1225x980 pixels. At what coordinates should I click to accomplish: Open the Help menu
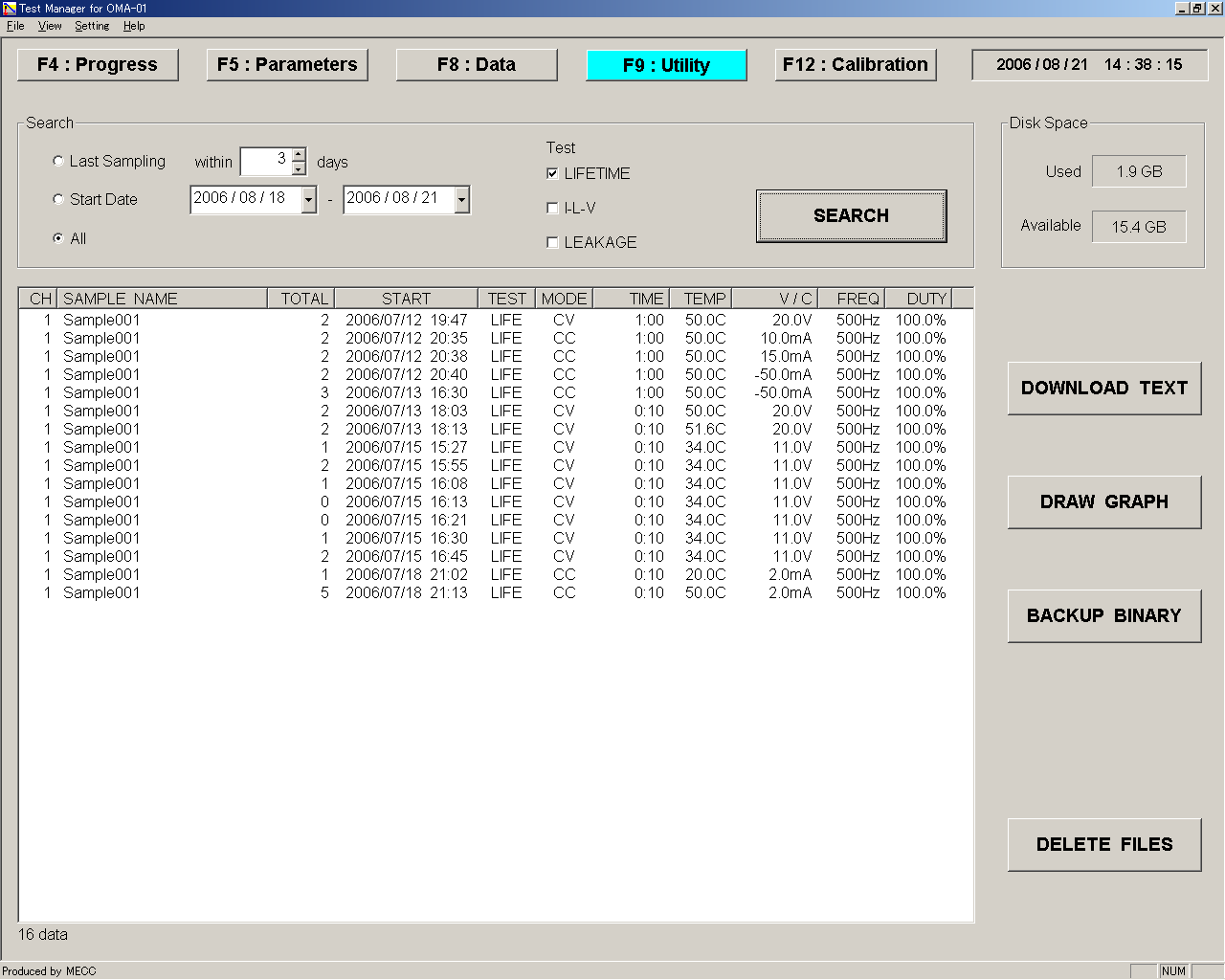(134, 26)
